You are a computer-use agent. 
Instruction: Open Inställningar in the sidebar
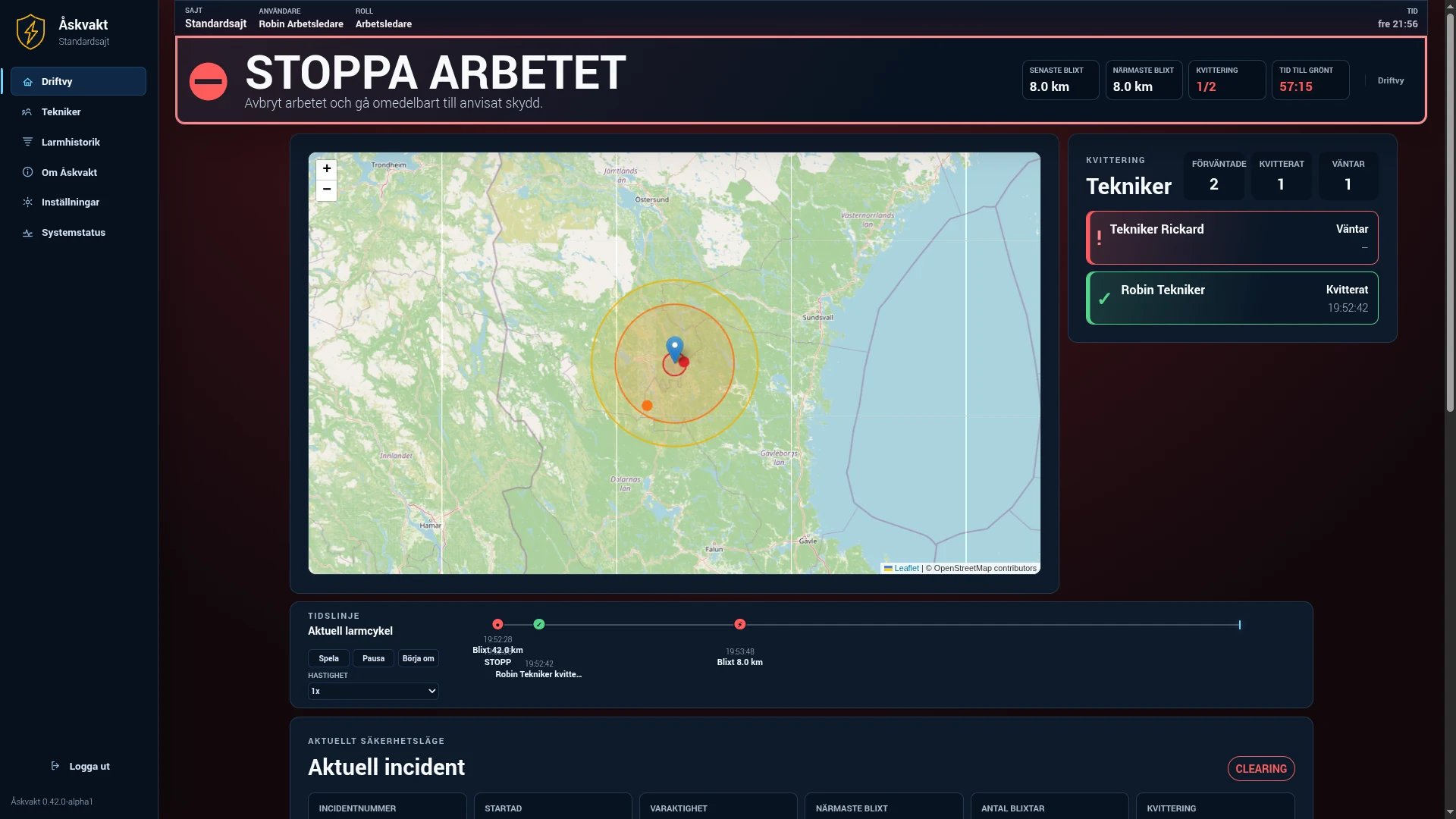tap(78, 202)
